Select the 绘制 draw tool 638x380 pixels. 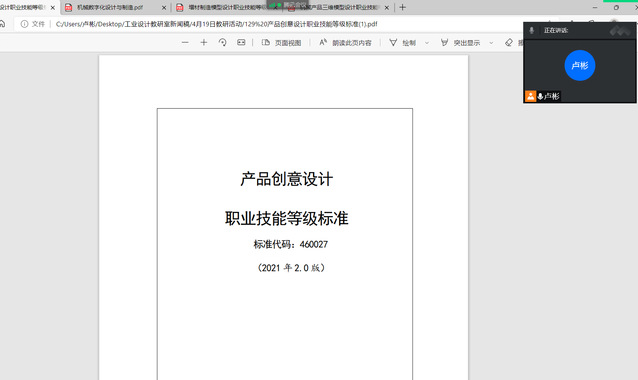point(402,43)
